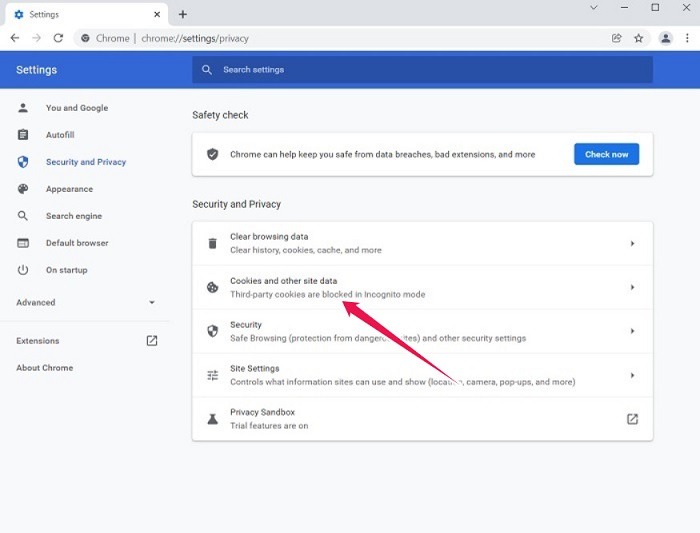Viewport: 700px width, 533px height.
Task: Open the tab search chevron in title bar
Action: tap(594, 8)
